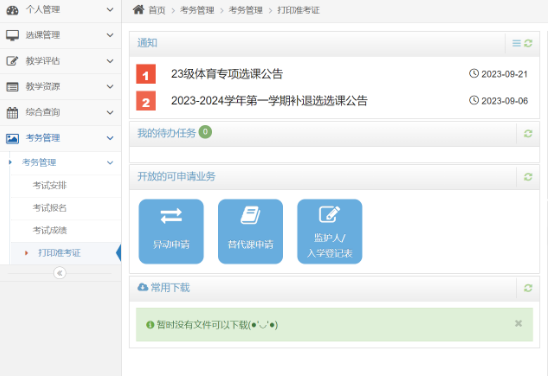Go to home via house icon
The width and height of the screenshot is (549, 384).
pos(138,10)
